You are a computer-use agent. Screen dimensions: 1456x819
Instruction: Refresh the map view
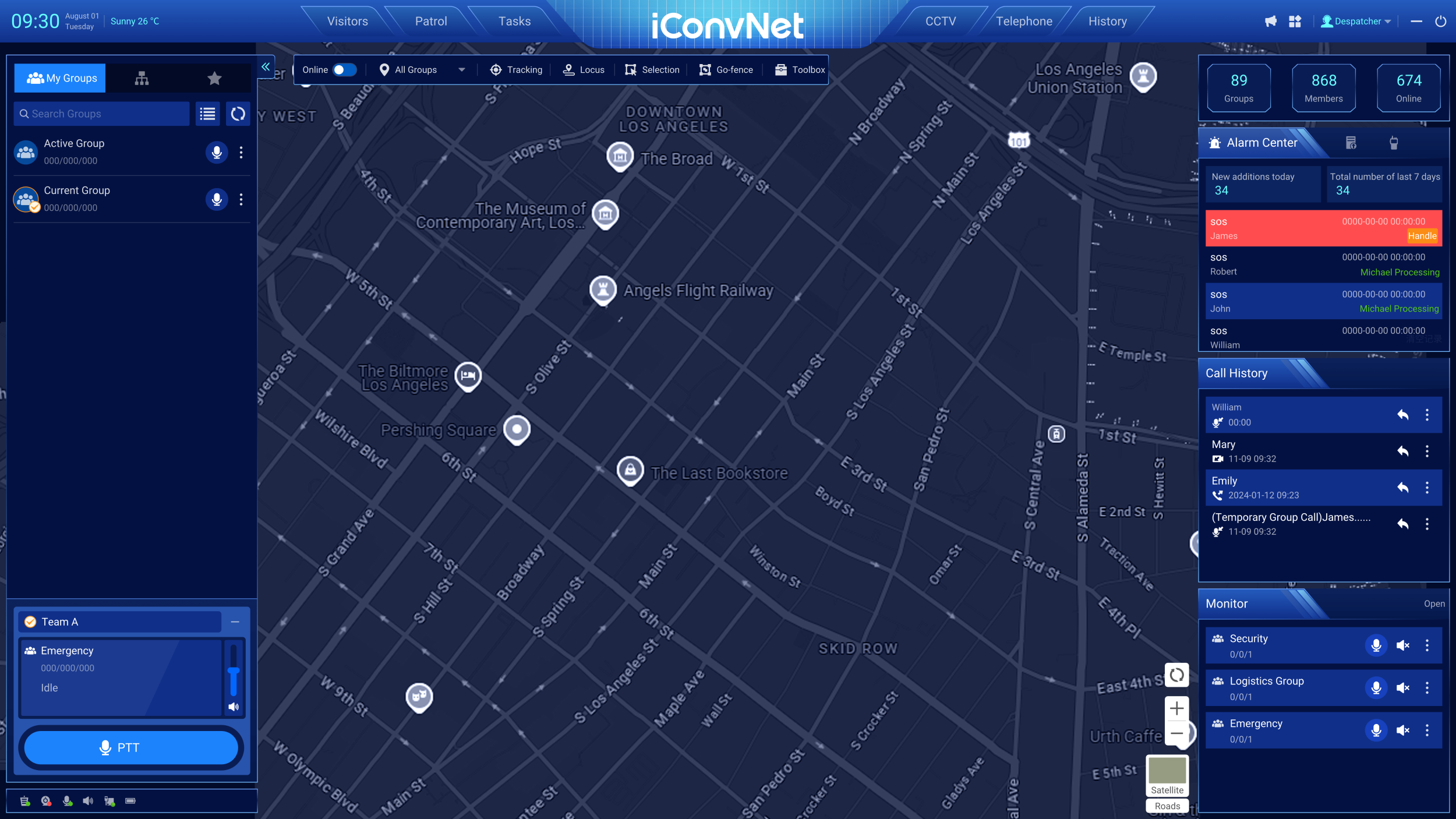click(x=1176, y=675)
